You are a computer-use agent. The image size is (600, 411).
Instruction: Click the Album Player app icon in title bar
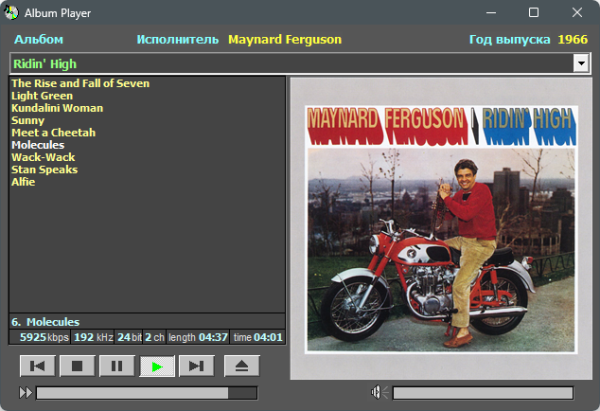click(11, 13)
